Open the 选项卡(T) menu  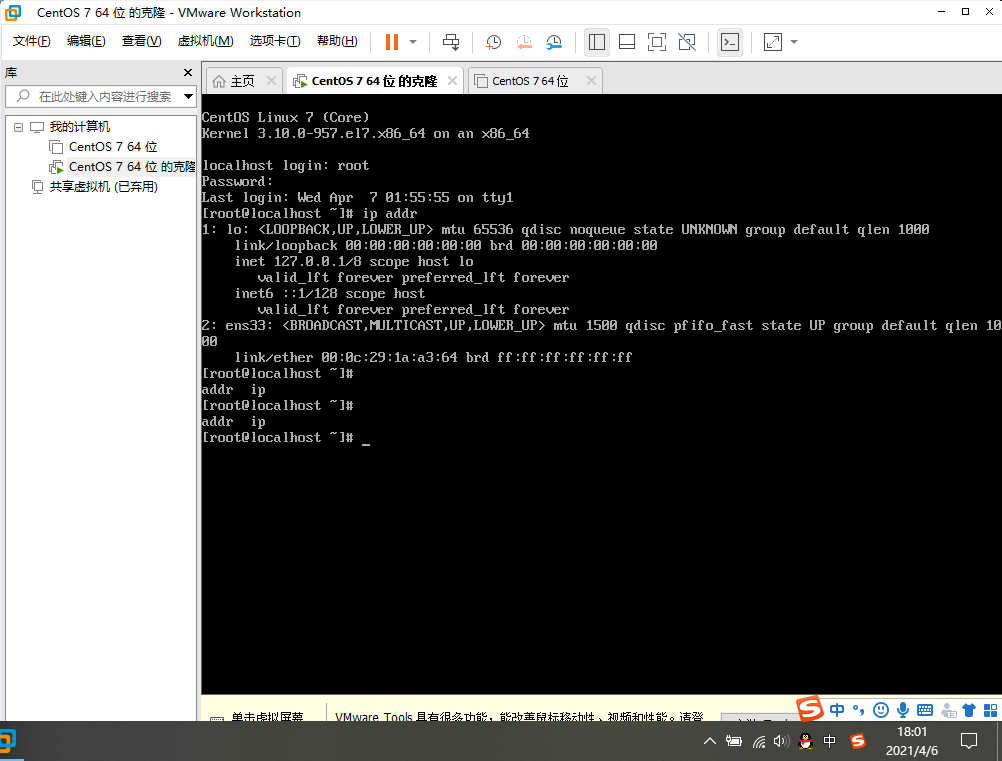[275, 41]
